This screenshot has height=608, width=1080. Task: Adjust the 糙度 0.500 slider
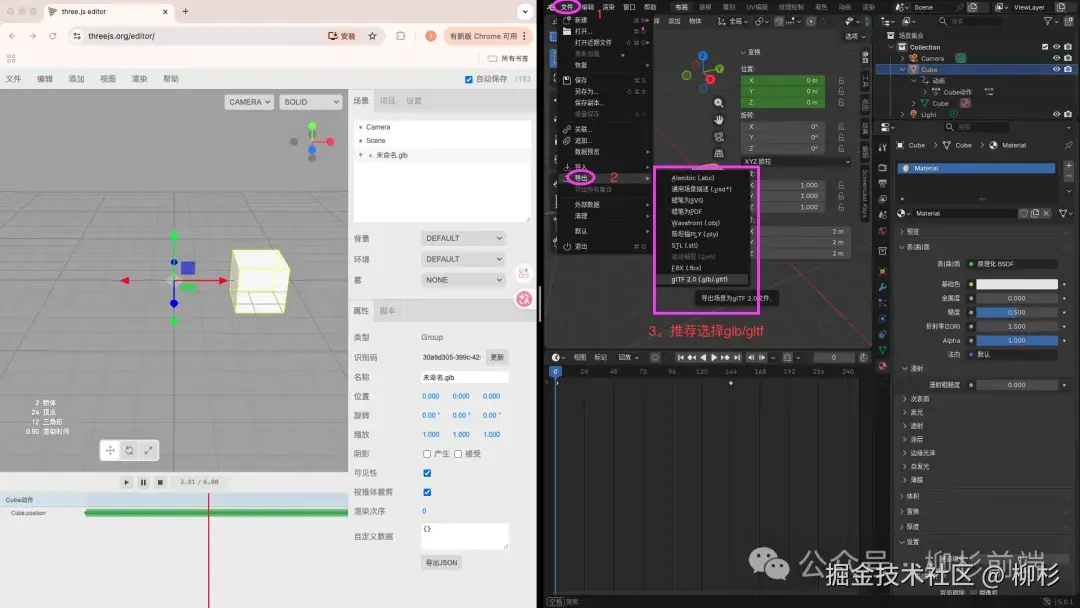[1017, 313]
